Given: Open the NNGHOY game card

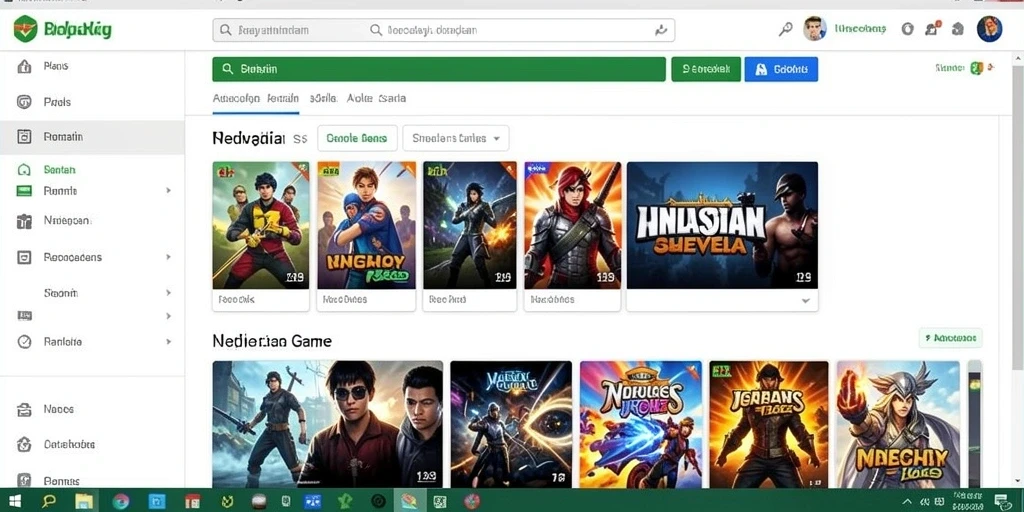Looking at the screenshot, I should pyautogui.click(x=366, y=236).
